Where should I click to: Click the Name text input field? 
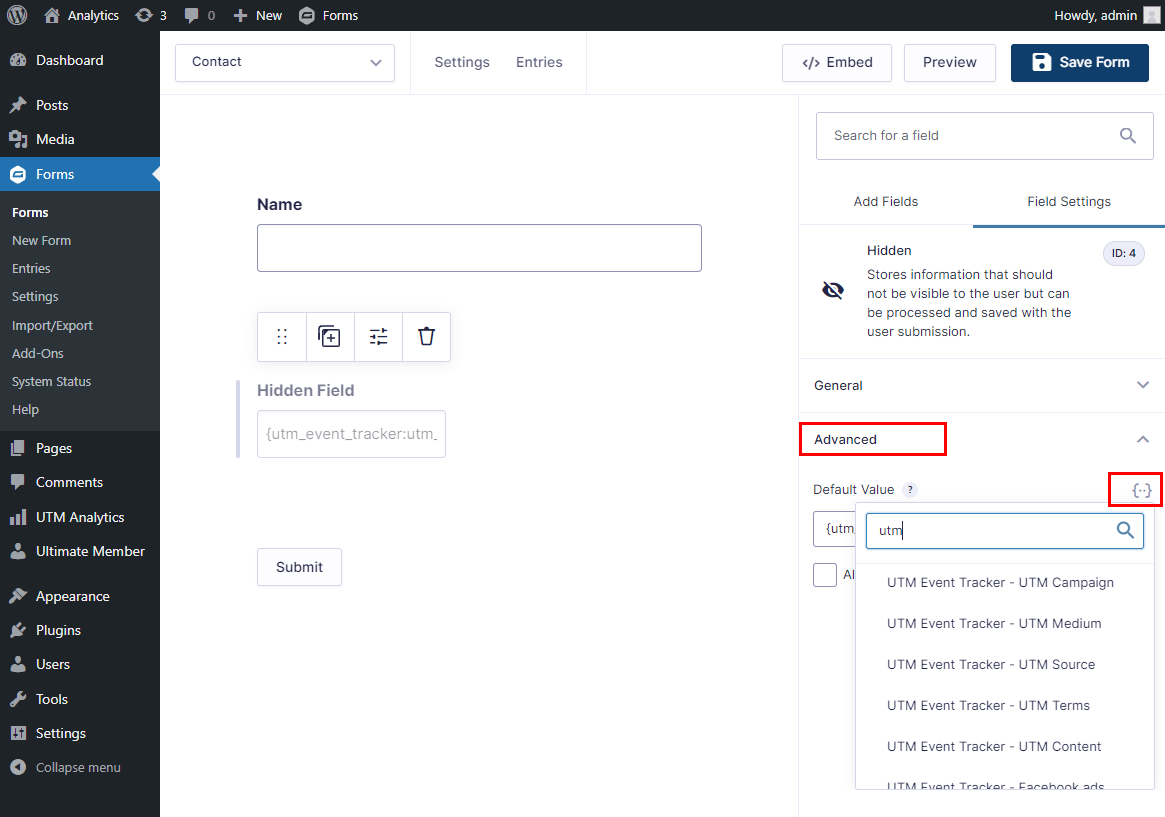(x=479, y=248)
